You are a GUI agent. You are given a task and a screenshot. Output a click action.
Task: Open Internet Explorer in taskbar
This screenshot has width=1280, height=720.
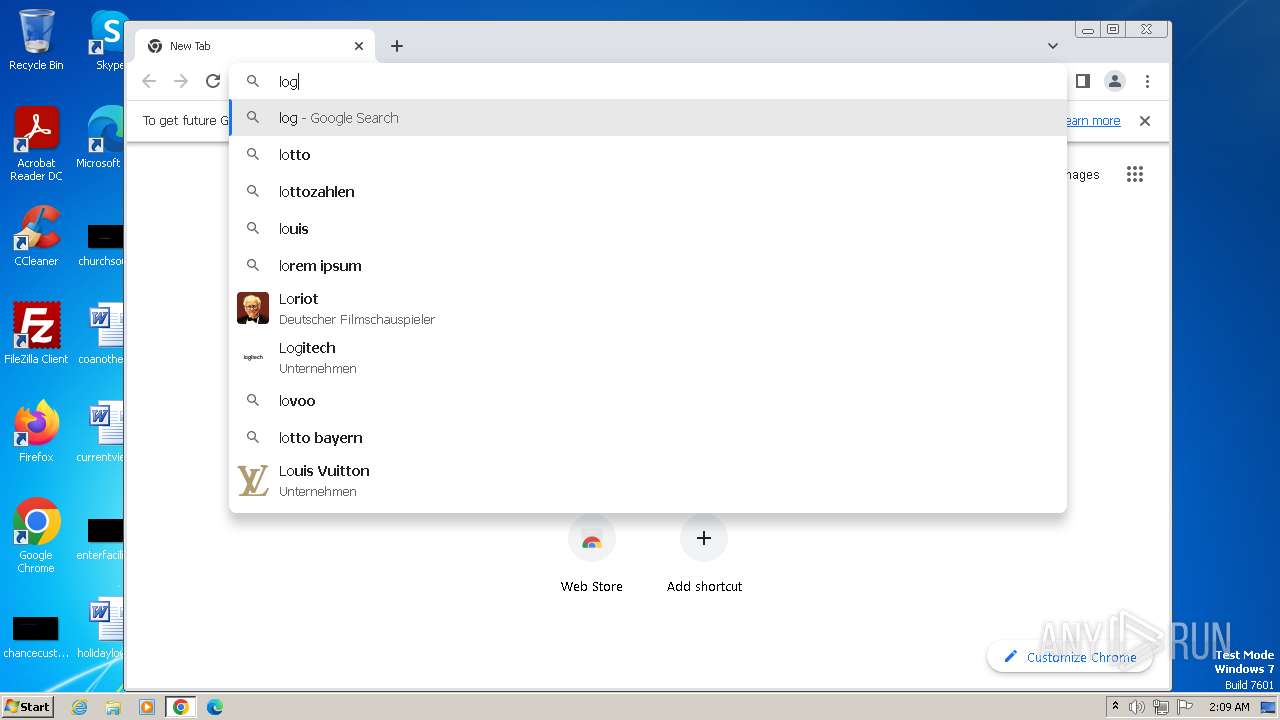tap(80, 707)
